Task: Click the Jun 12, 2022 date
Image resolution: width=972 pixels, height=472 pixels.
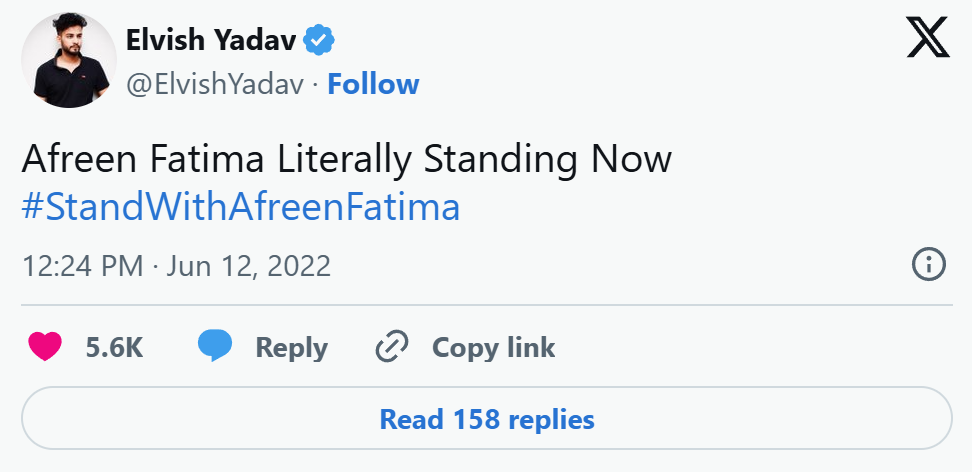Action: (248, 267)
